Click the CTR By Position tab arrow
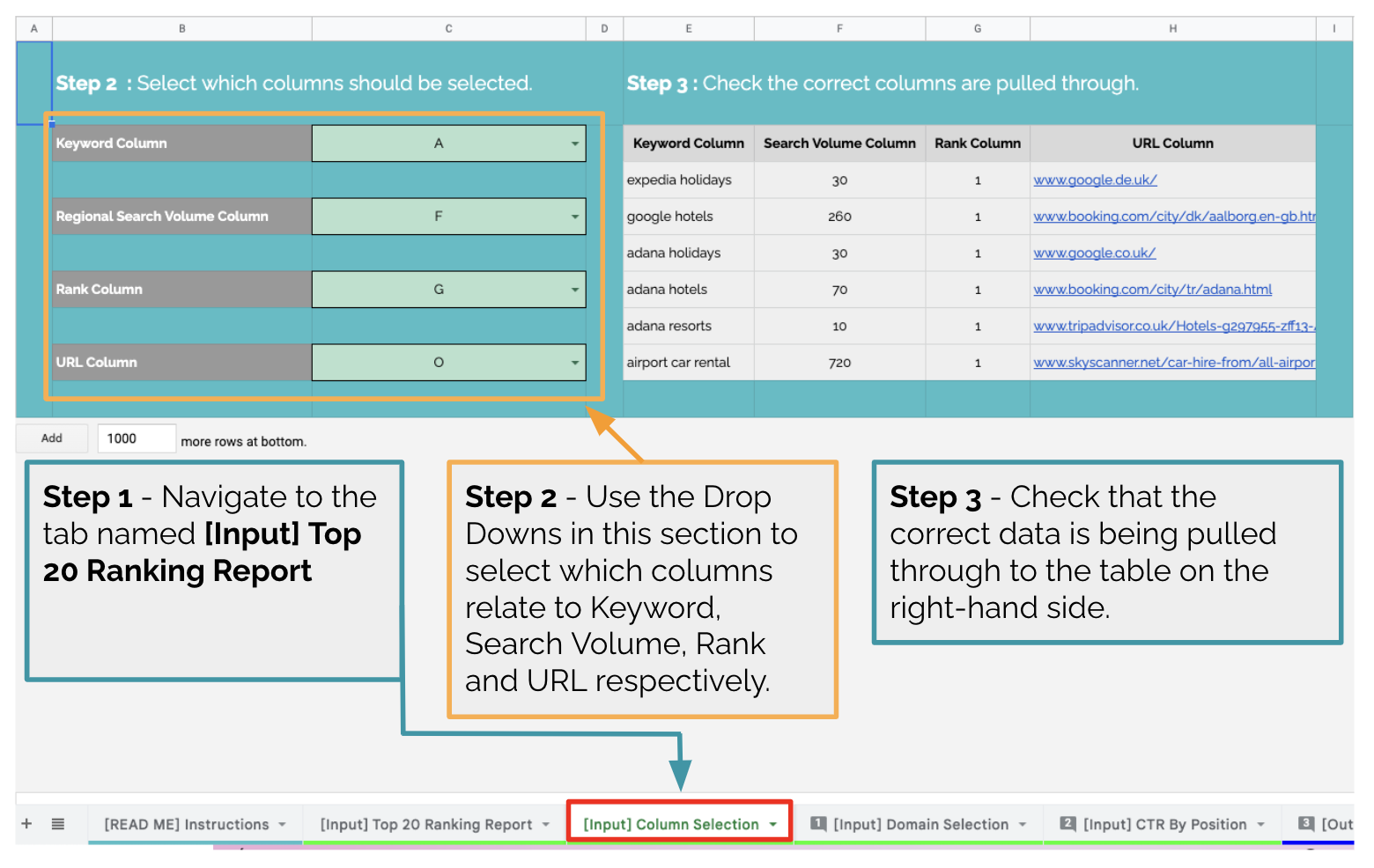 (x=1261, y=825)
